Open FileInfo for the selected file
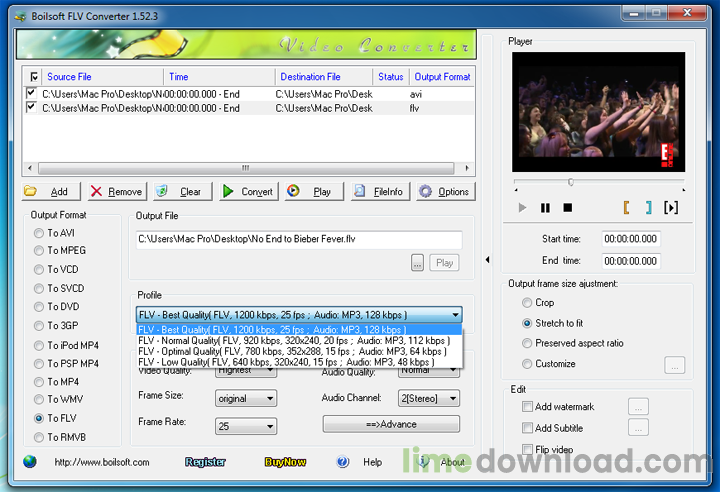The height and width of the screenshot is (492, 720). pyautogui.click(x=380, y=191)
